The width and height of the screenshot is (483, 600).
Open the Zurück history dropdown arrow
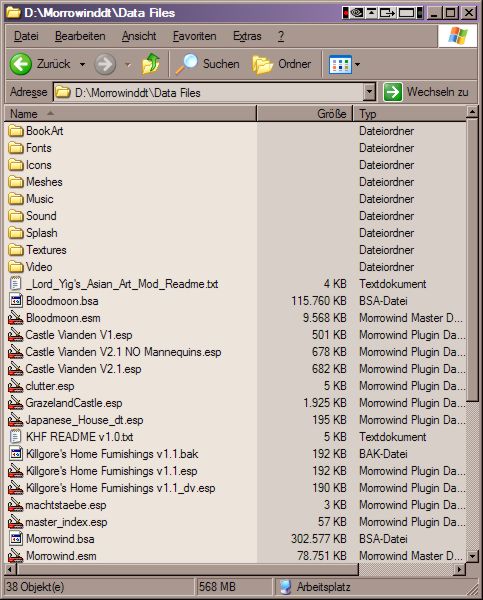pyautogui.click(x=82, y=64)
